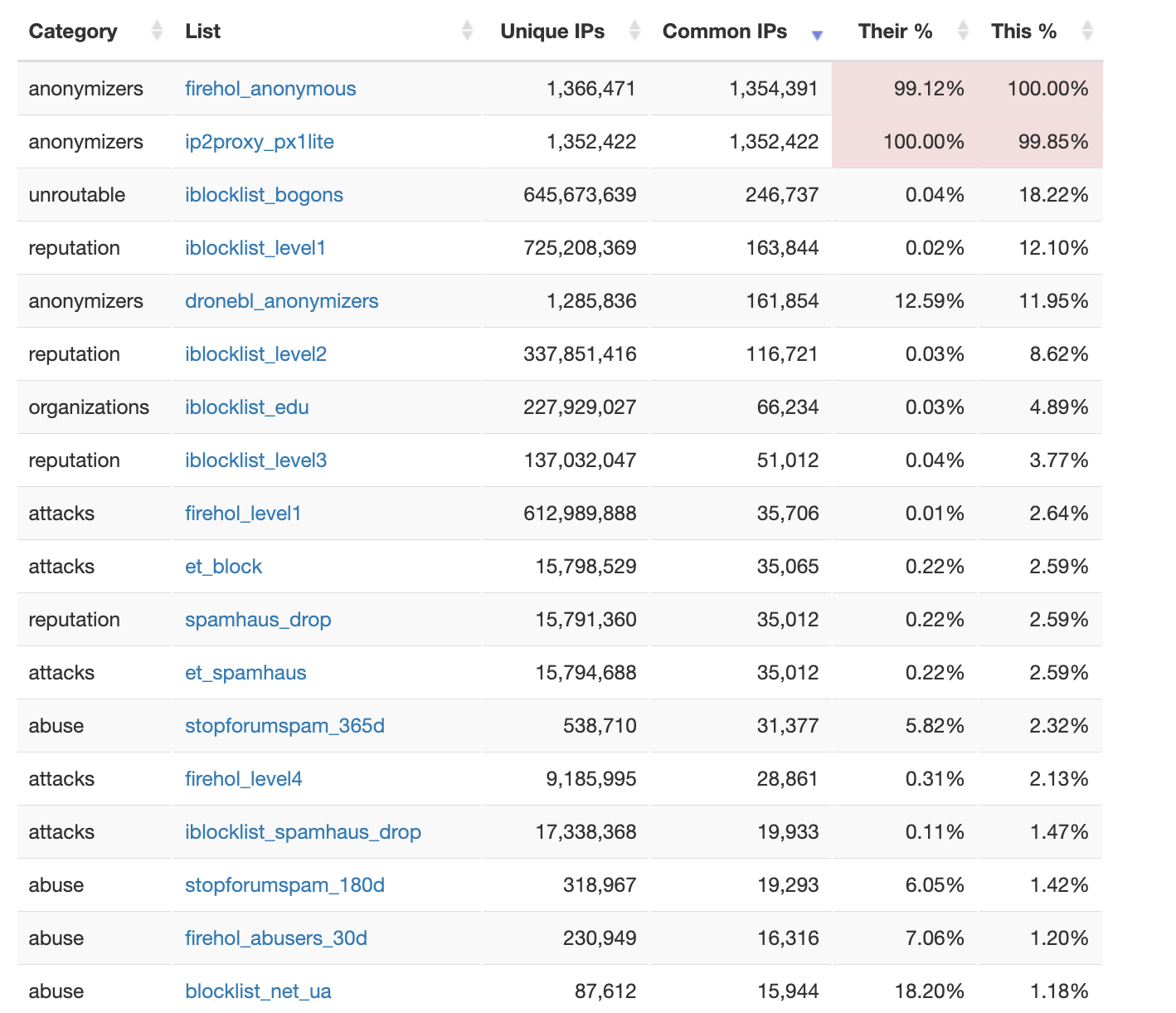Open the firehol_anonymous list link
The width and height of the screenshot is (1176, 1013).
click(x=270, y=89)
